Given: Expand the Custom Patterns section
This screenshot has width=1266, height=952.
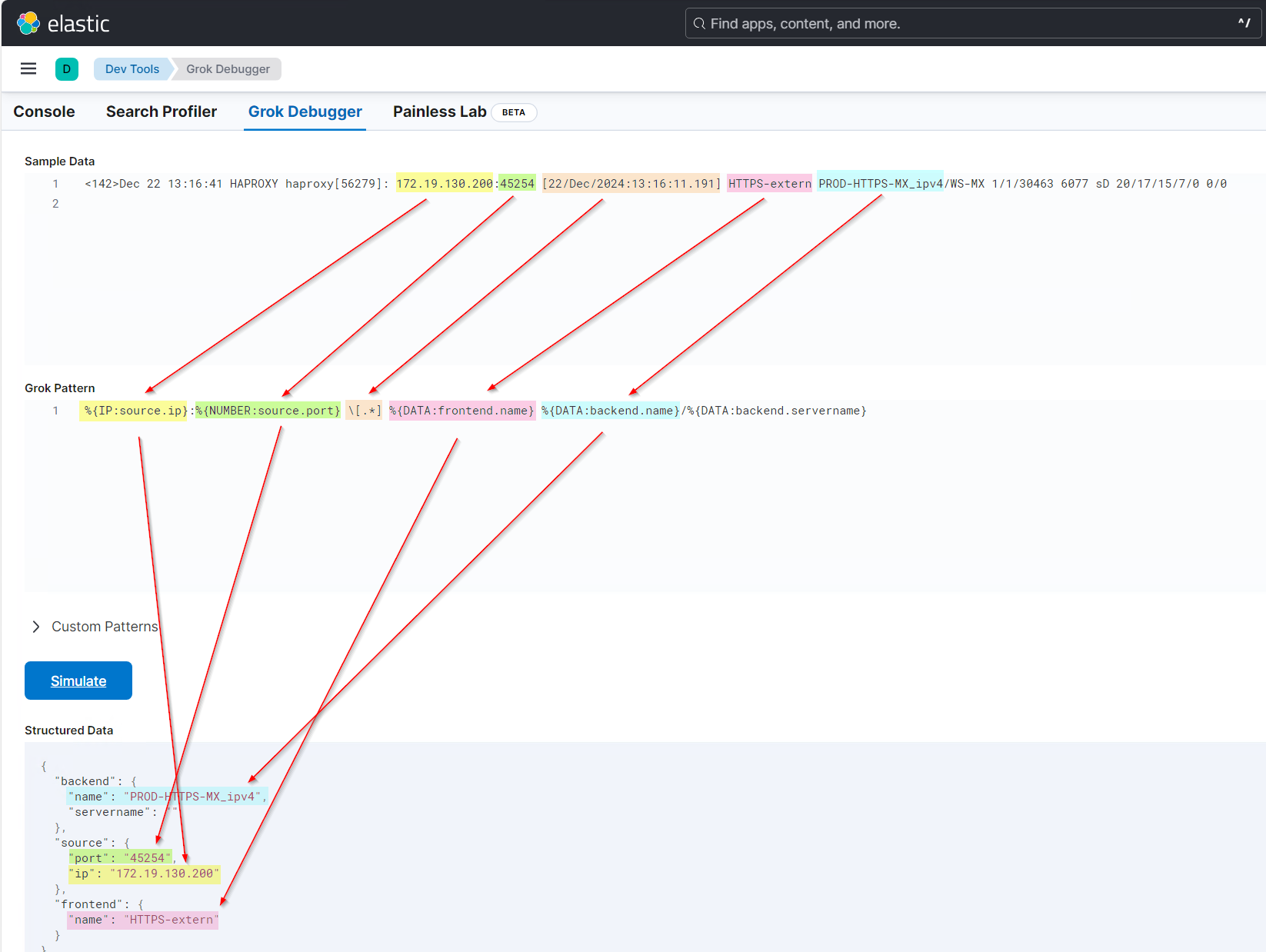Looking at the screenshot, I should click(105, 626).
